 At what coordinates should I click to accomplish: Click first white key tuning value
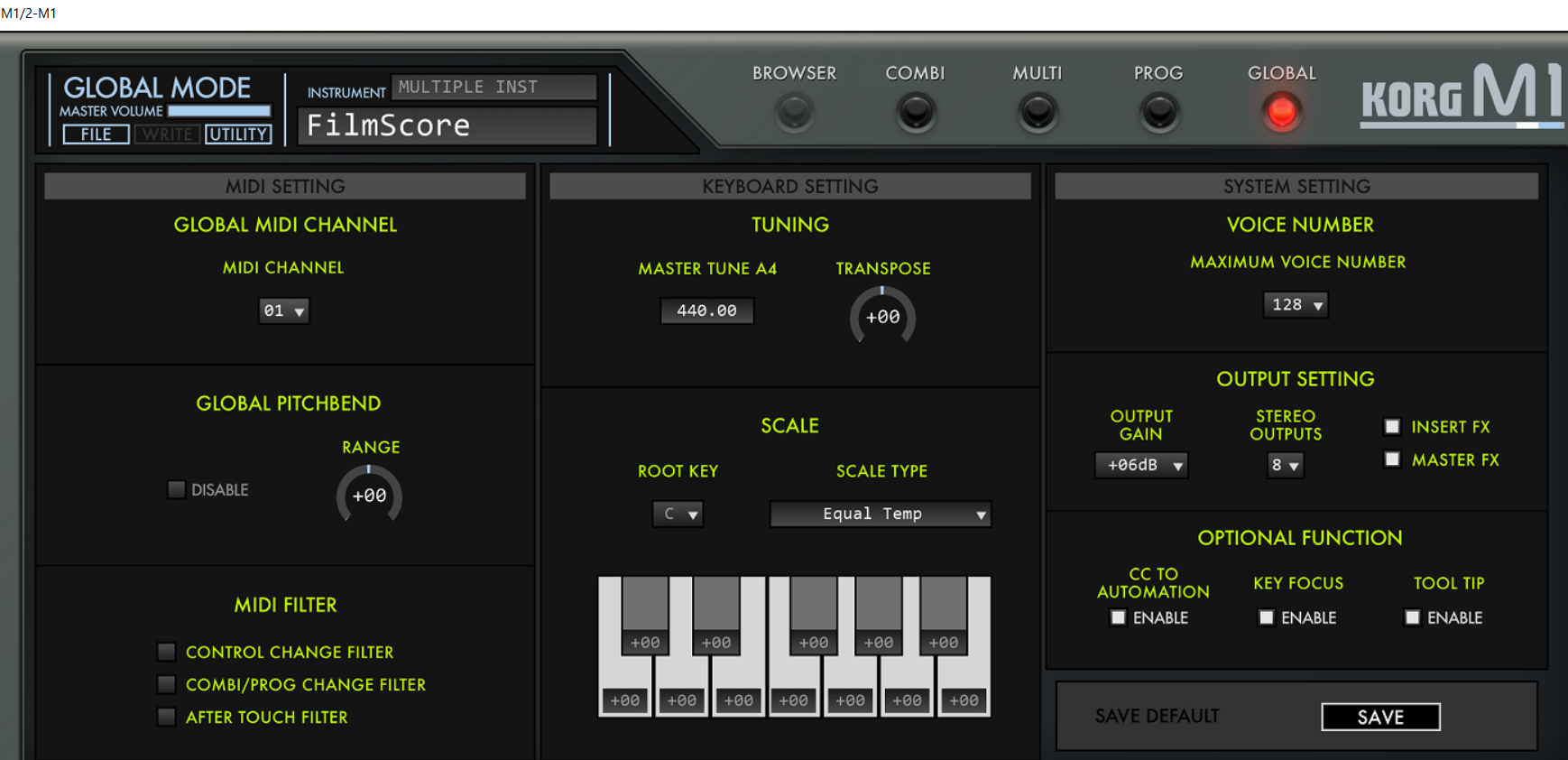625,700
